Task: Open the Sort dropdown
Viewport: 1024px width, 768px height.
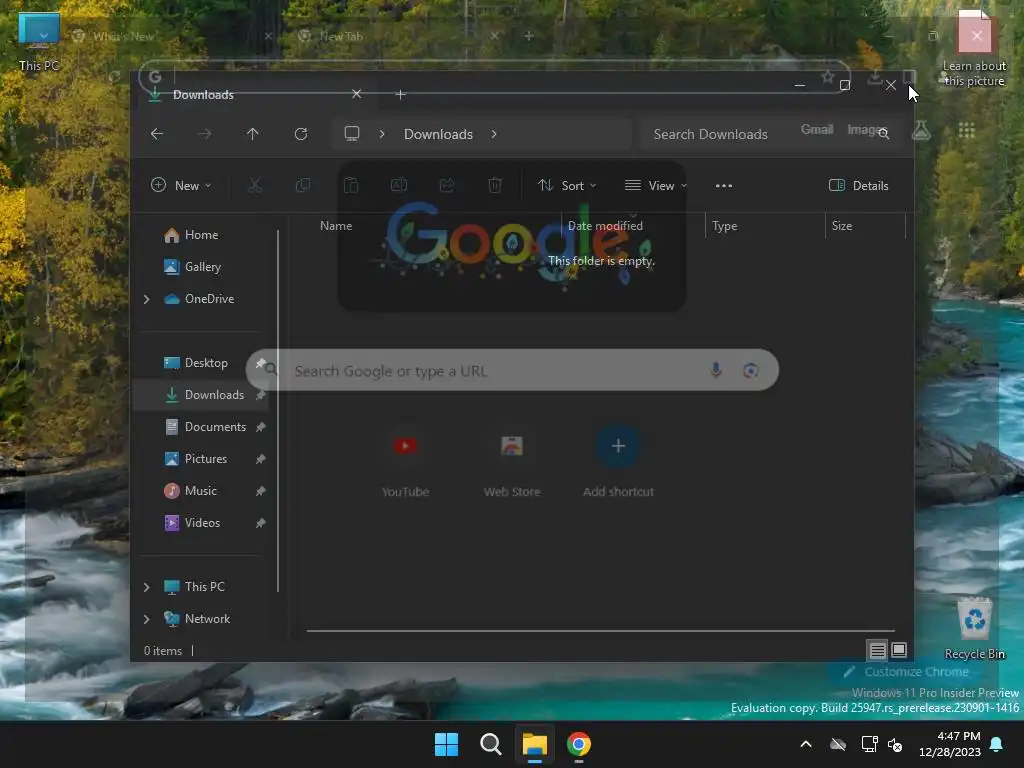Action: pyautogui.click(x=566, y=185)
